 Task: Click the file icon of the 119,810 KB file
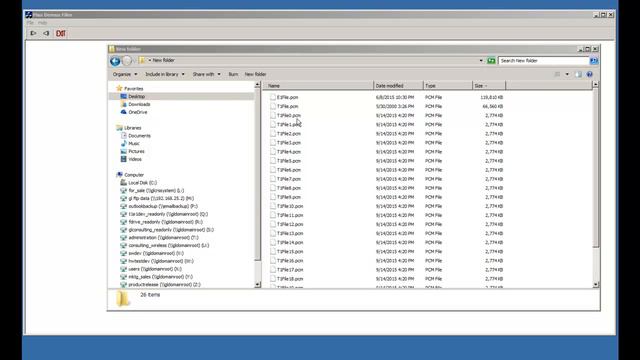273,97
